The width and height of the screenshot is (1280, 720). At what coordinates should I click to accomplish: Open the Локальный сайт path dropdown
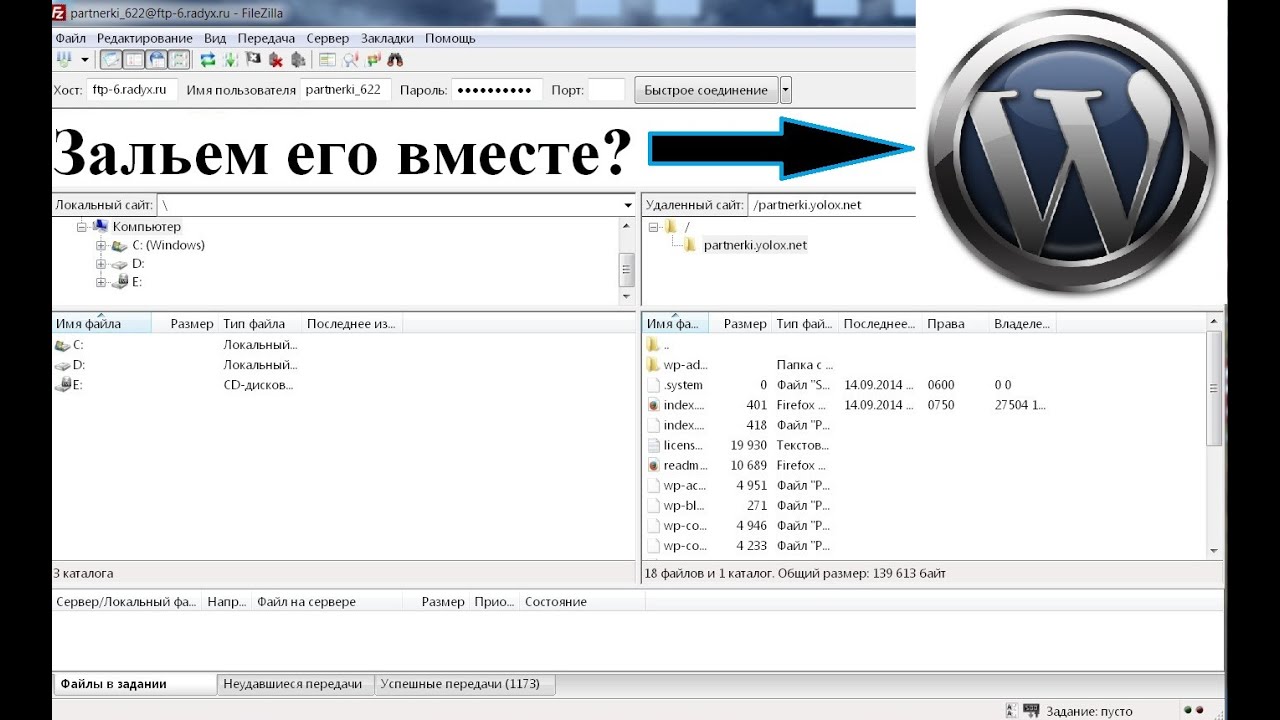click(627, 205)
